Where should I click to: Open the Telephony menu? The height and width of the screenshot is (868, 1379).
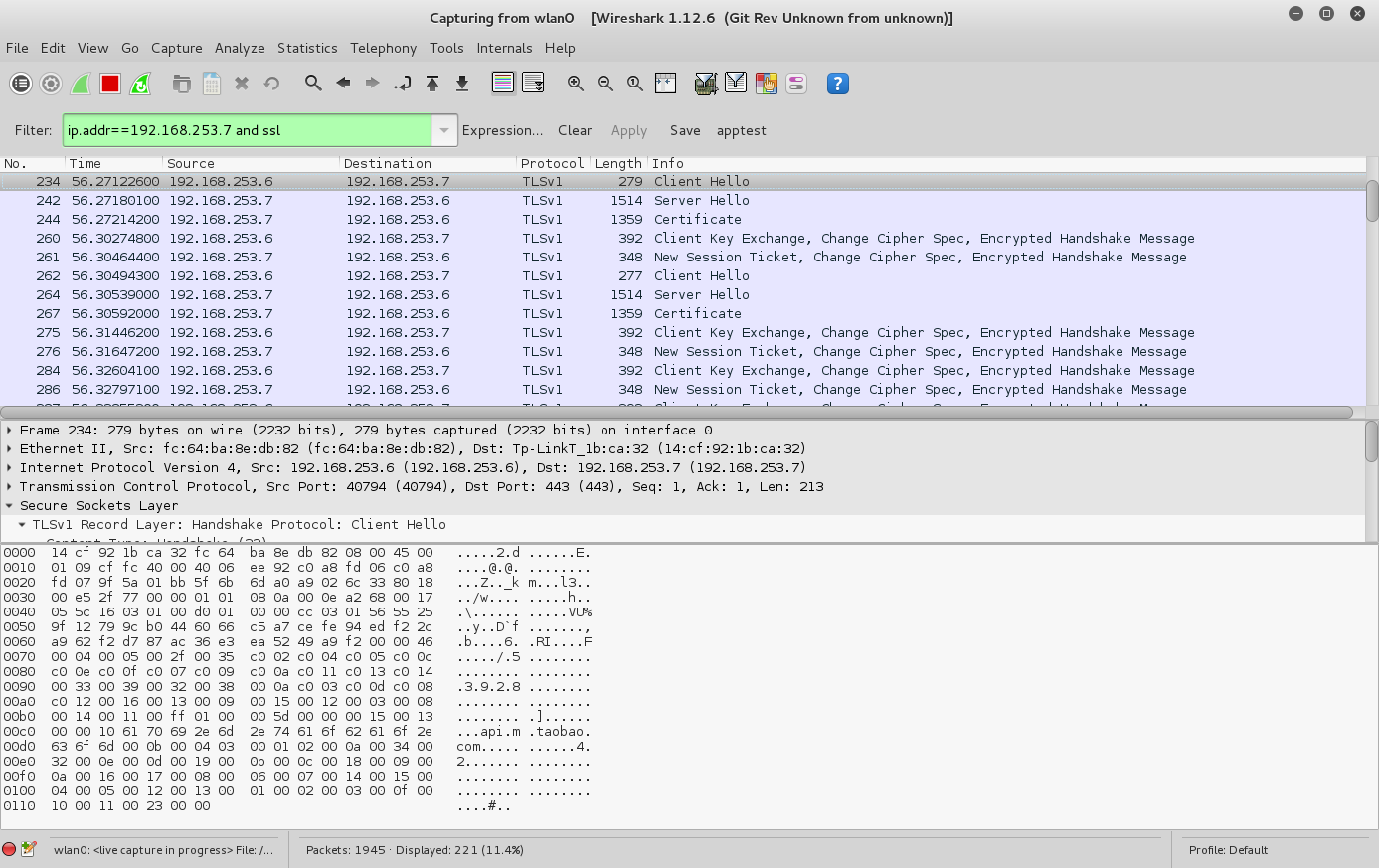[383, 48]
